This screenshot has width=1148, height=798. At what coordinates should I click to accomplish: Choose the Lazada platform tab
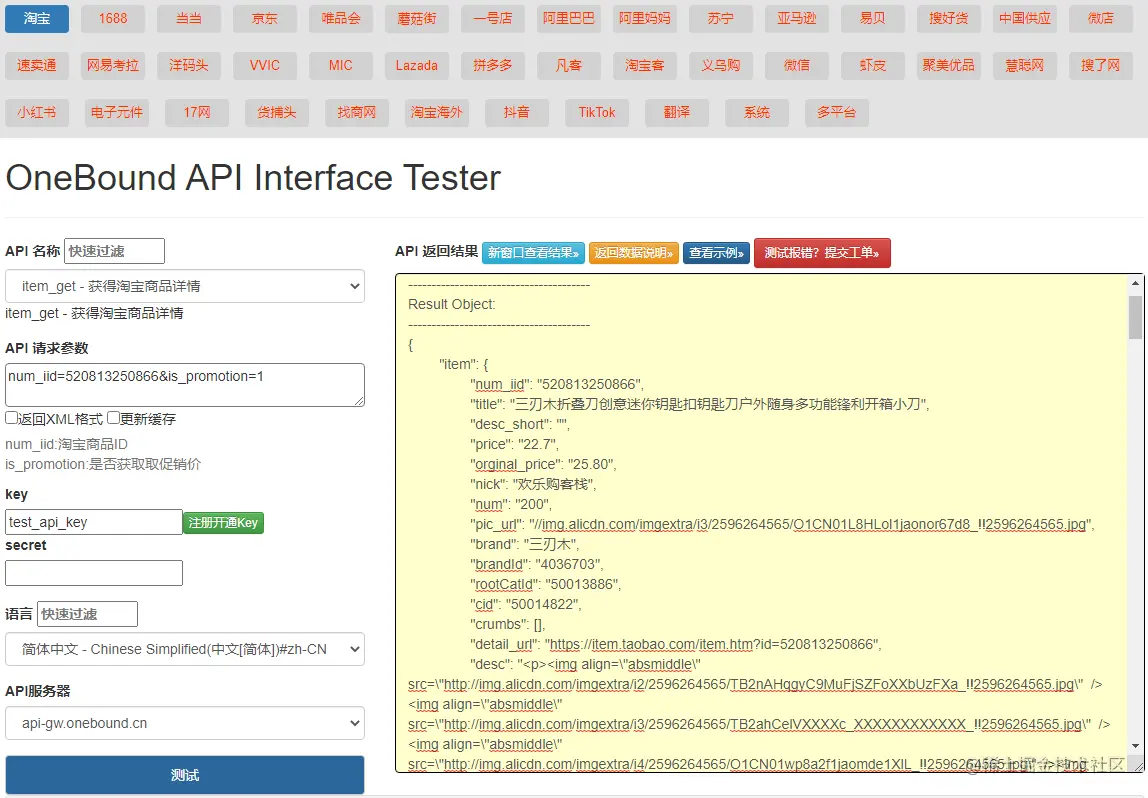[417, 65]
